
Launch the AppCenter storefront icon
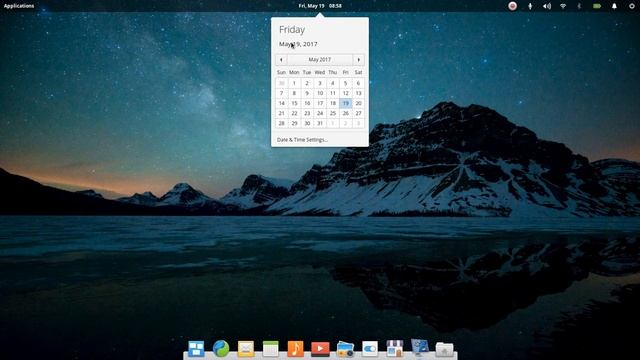point(395,349)
